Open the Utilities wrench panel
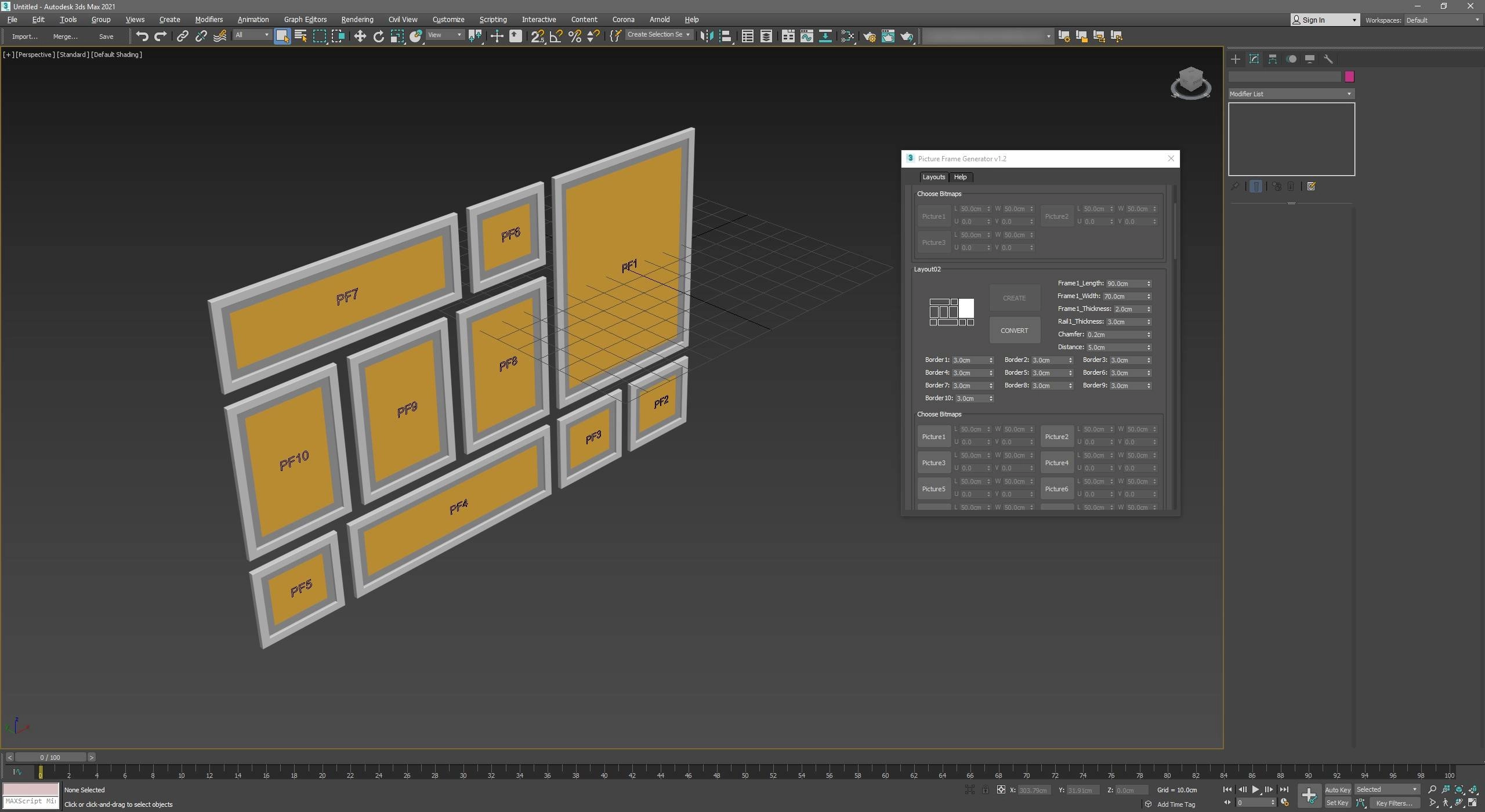This screenshot has width=1485, height=812. (x=1328, y=59)
